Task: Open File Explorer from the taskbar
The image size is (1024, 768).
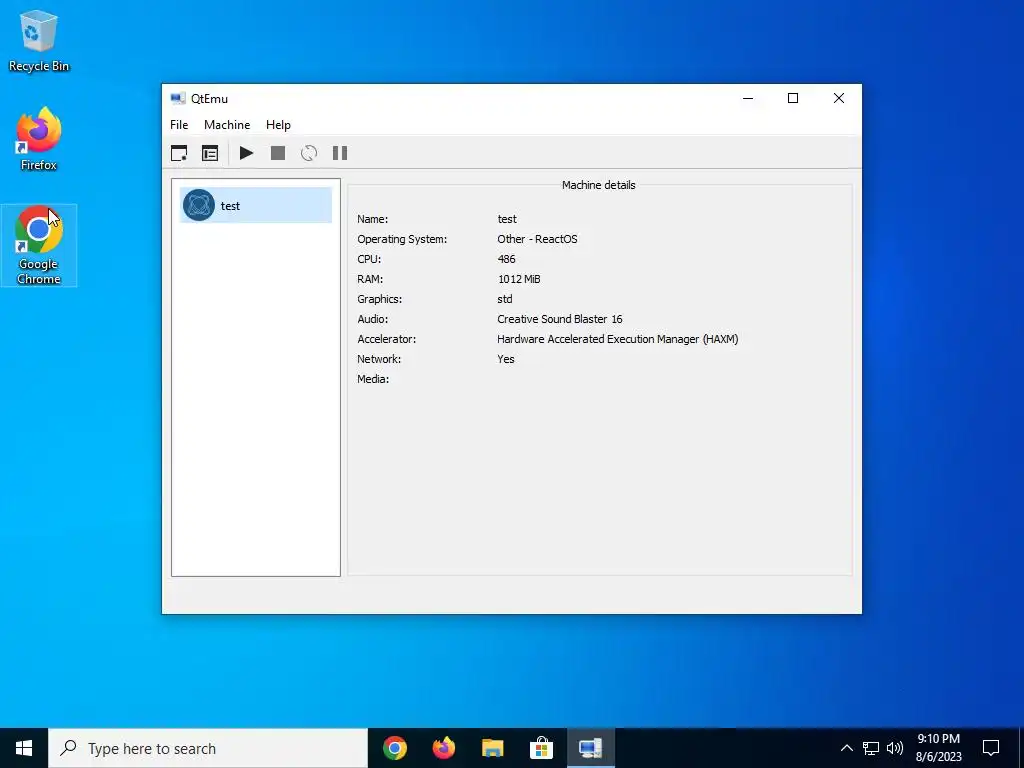Action: coord(492,748)
